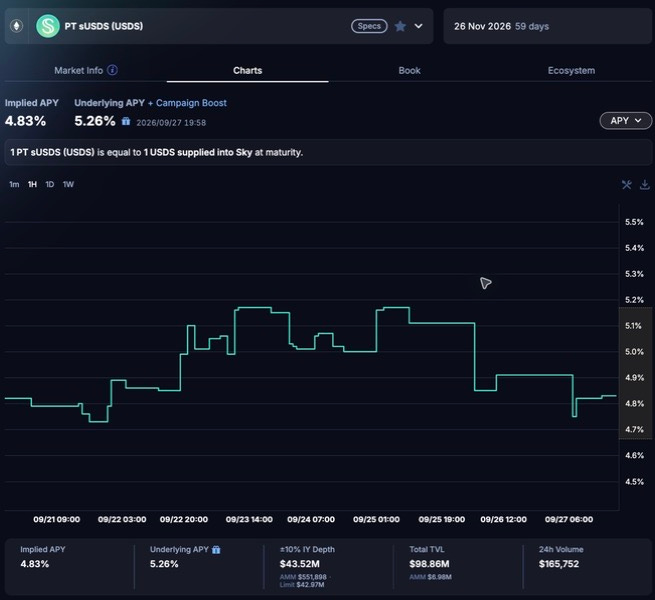
Task: Click the Implied APY 4.83% header value
Action: [25, 121]
